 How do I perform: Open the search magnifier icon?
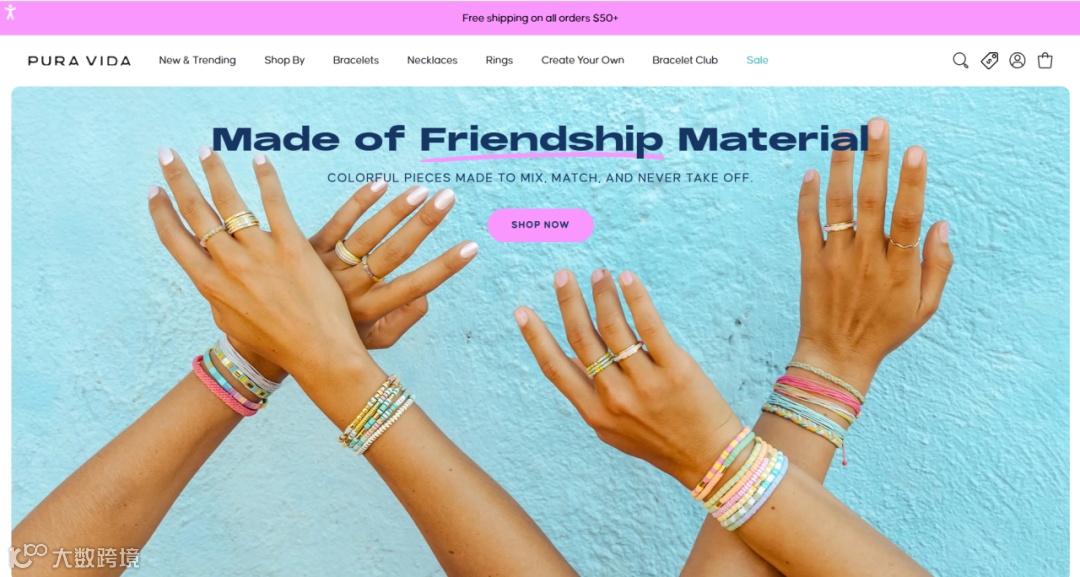coord(960,61)
